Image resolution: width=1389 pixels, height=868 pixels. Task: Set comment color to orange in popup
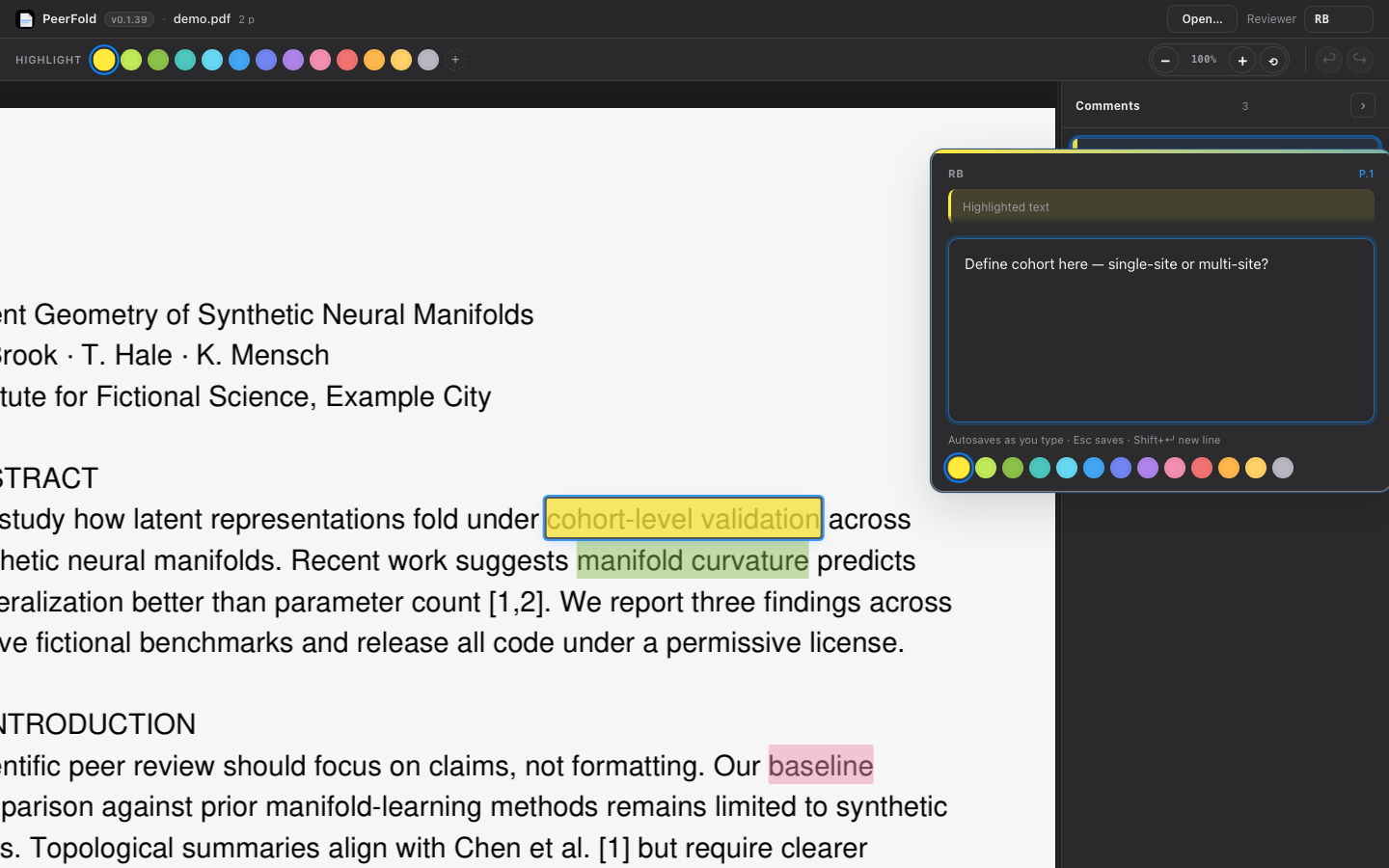(x=1229, y=468)
